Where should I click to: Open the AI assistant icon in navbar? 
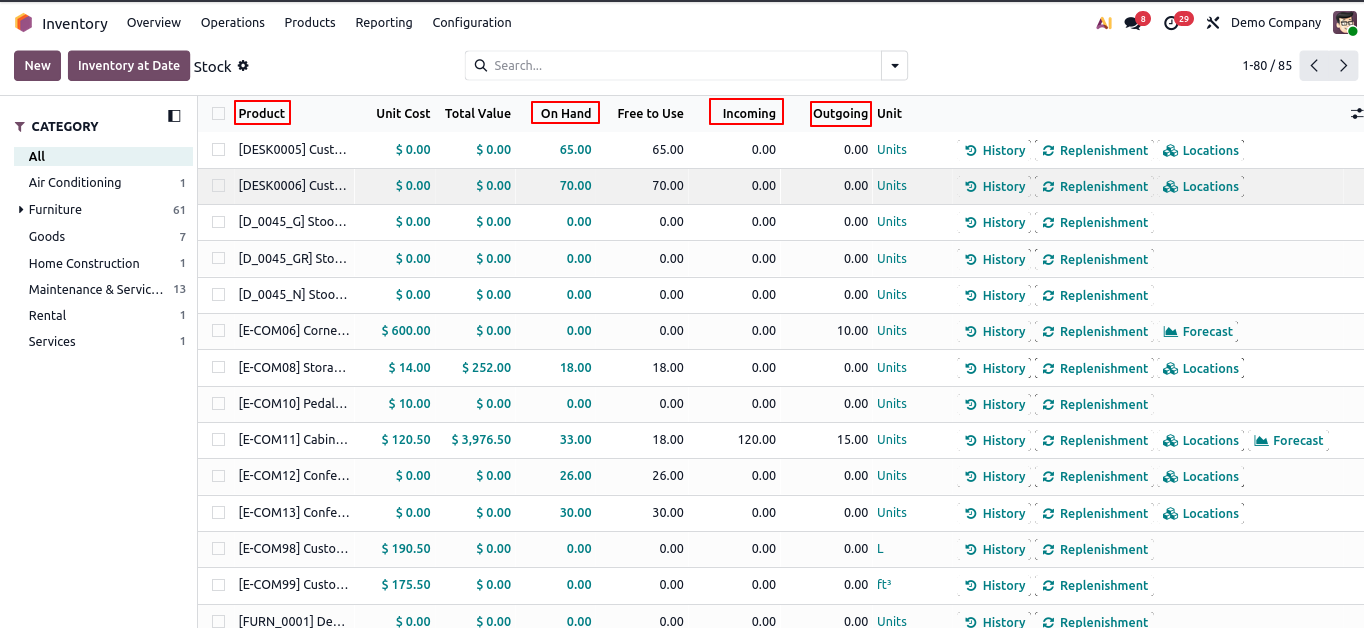click(x=1104, y=23)
